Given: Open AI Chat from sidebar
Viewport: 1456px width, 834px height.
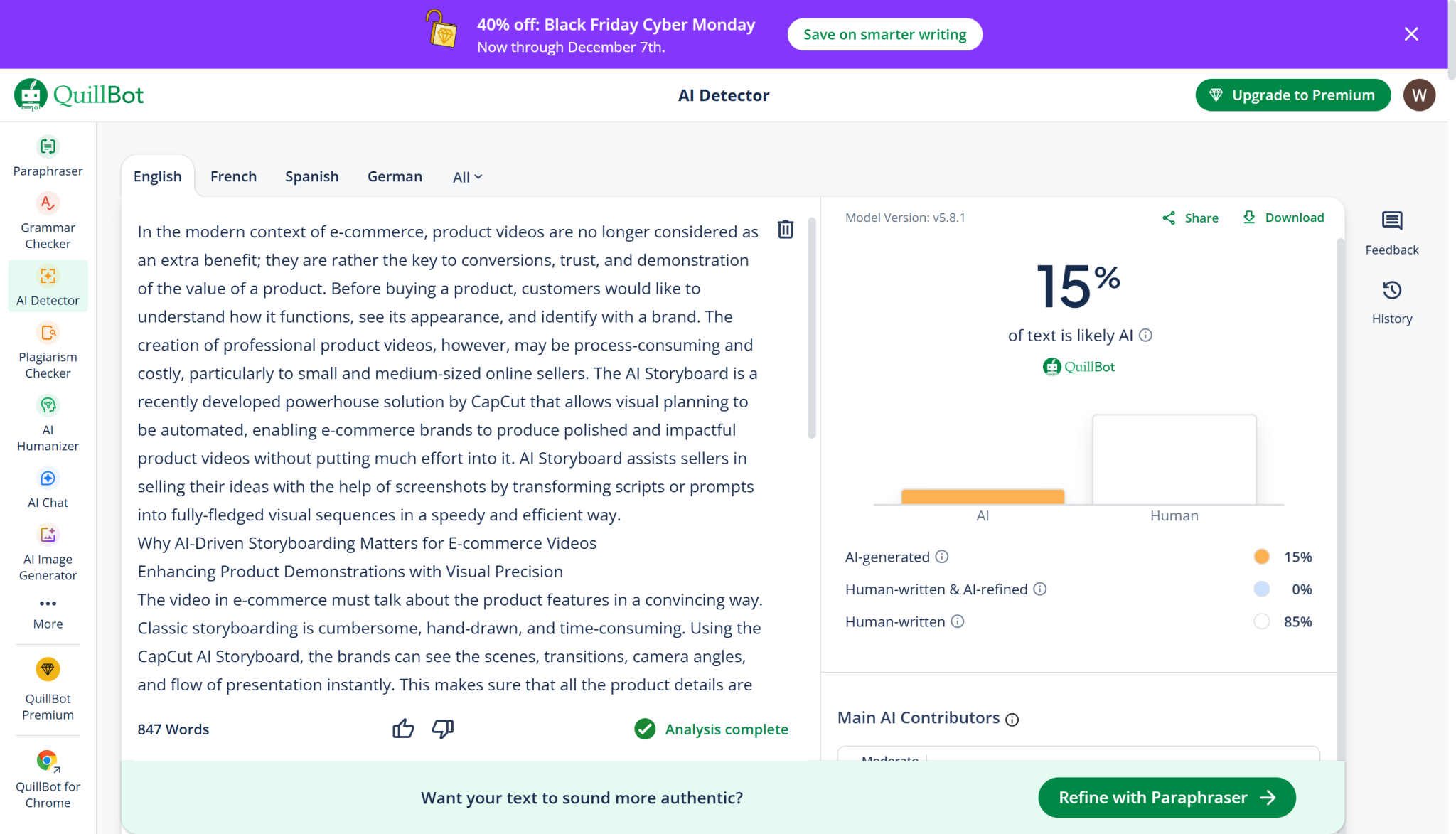Looking at the screenshot, I should [x=48, y=488].
